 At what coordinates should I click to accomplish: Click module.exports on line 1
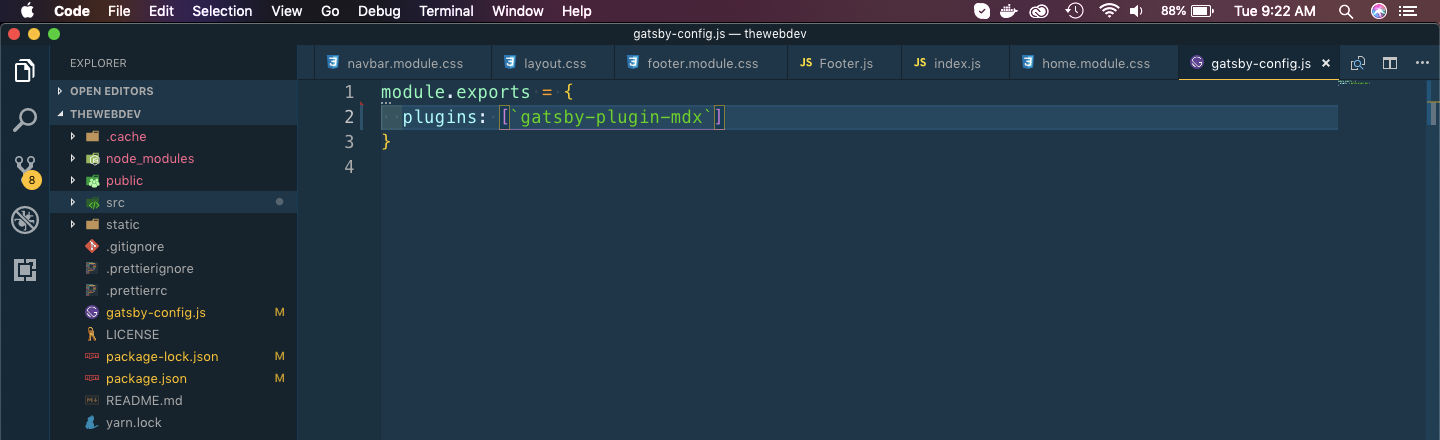[x=456, y=92]
